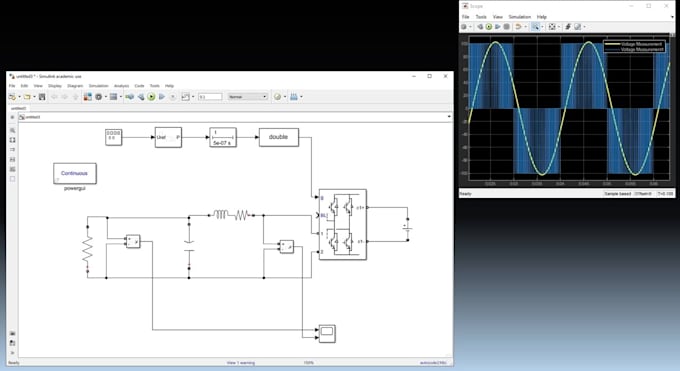Click the Scope block in model
The width and height of the screenshot is (680, 371).
327,334
